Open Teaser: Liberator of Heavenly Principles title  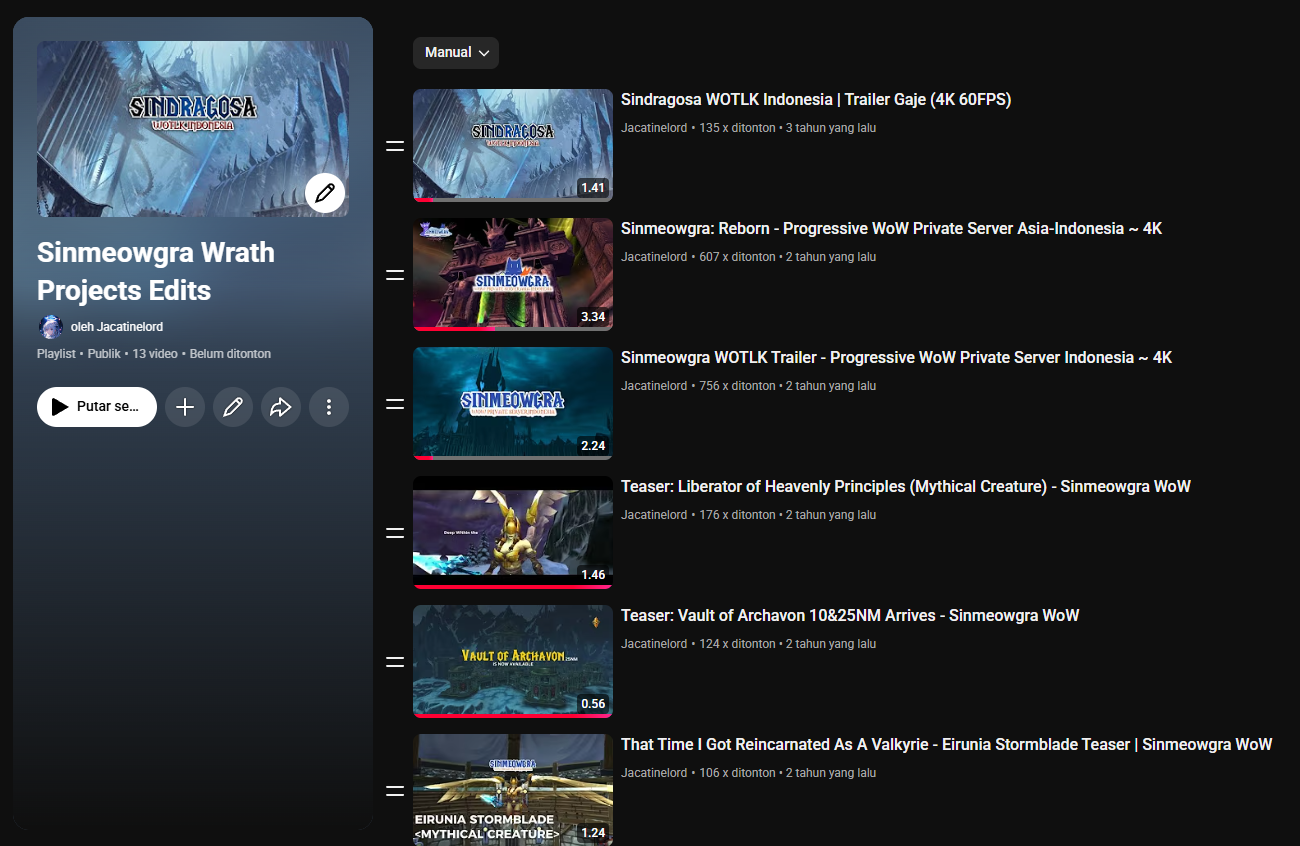click(906, 487)
